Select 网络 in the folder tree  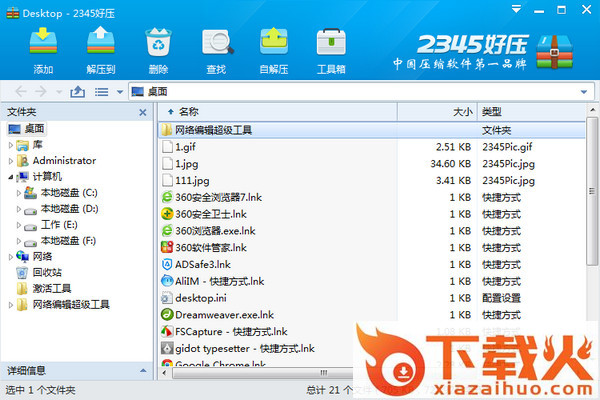42,256
